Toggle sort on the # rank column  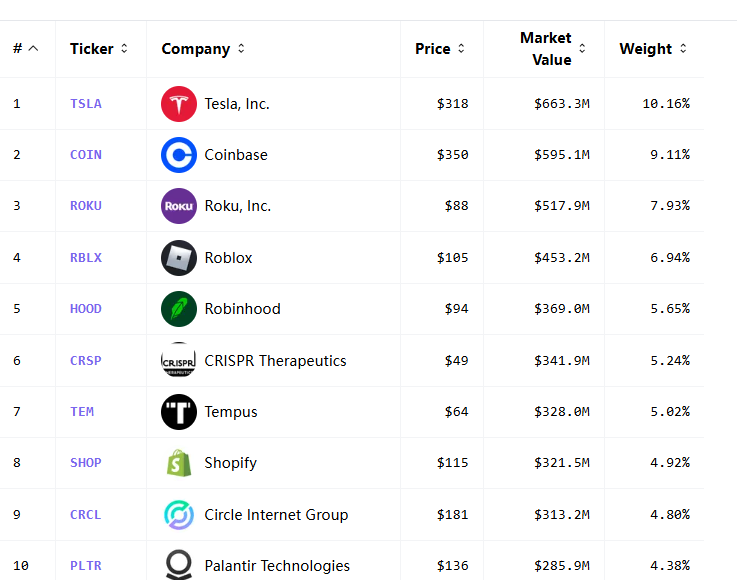[25, 49]
